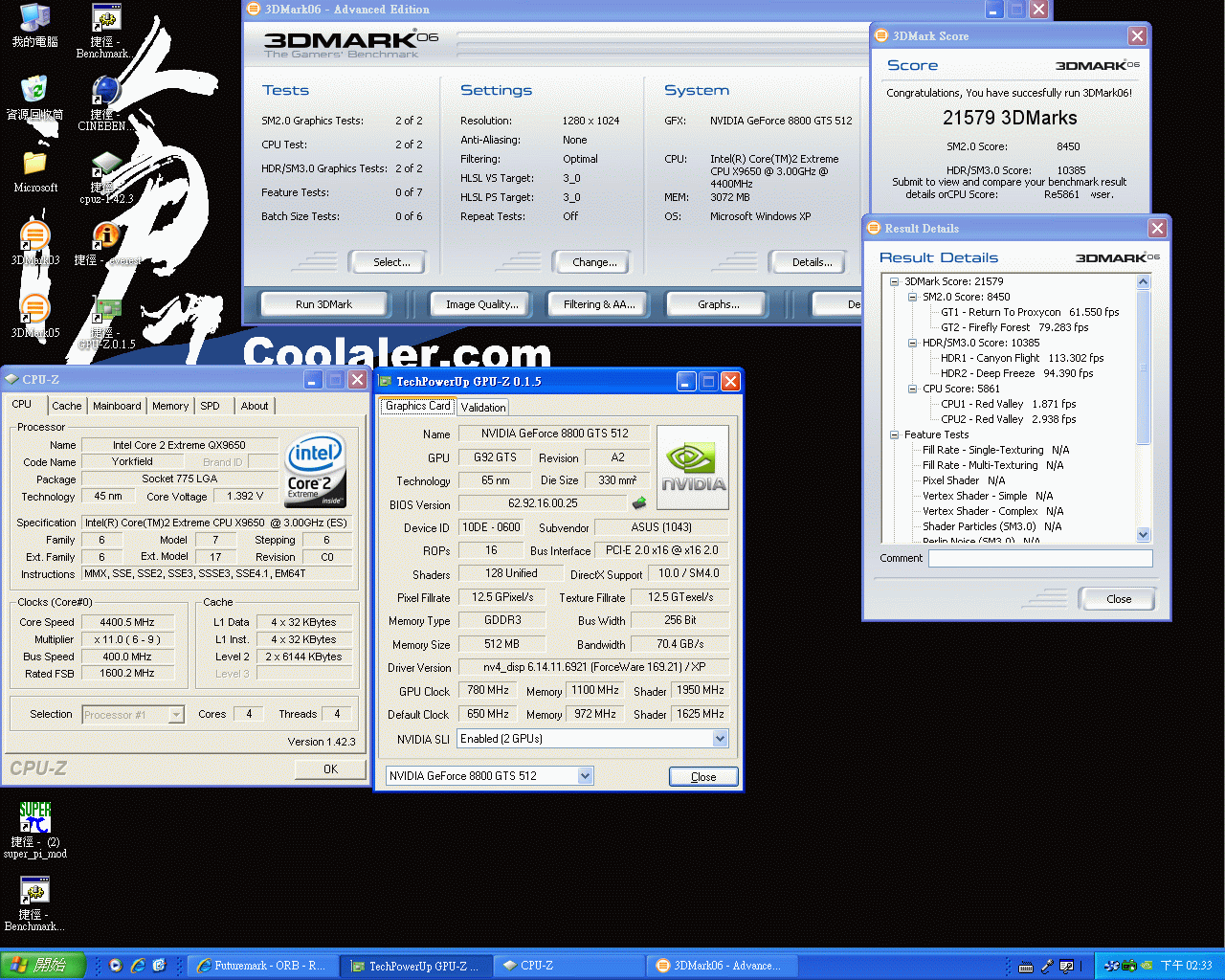The width and height of the screenshot is (1225, 980).
Task: Open the GPU selector dropdown in GPU-Z
Action: 585,776
